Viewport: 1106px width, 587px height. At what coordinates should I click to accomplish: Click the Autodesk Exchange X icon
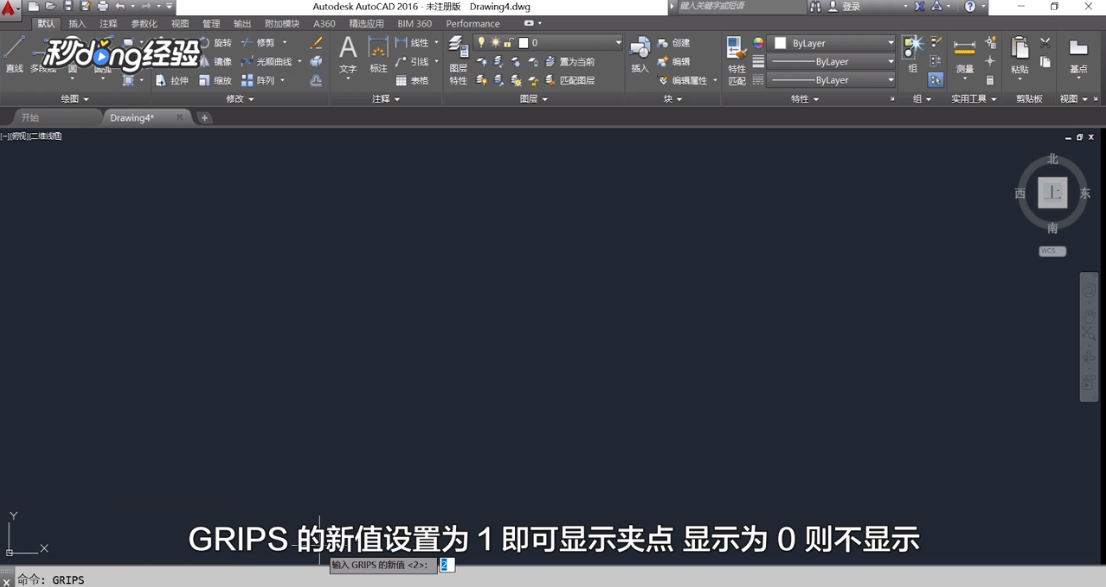point(919,6)
